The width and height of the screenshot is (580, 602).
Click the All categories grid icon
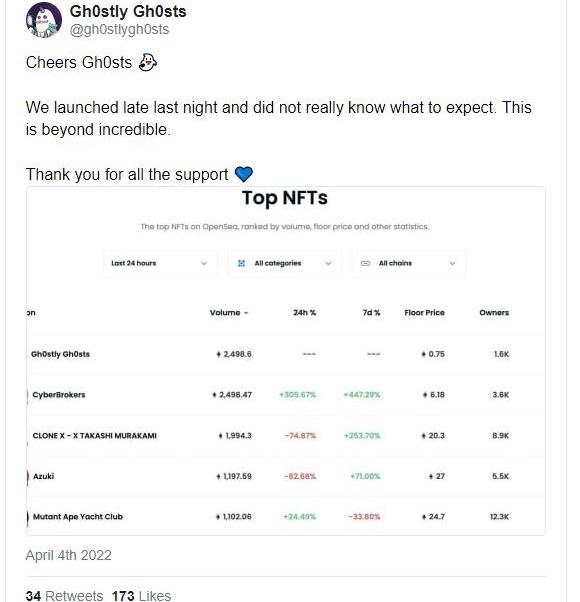241,263
